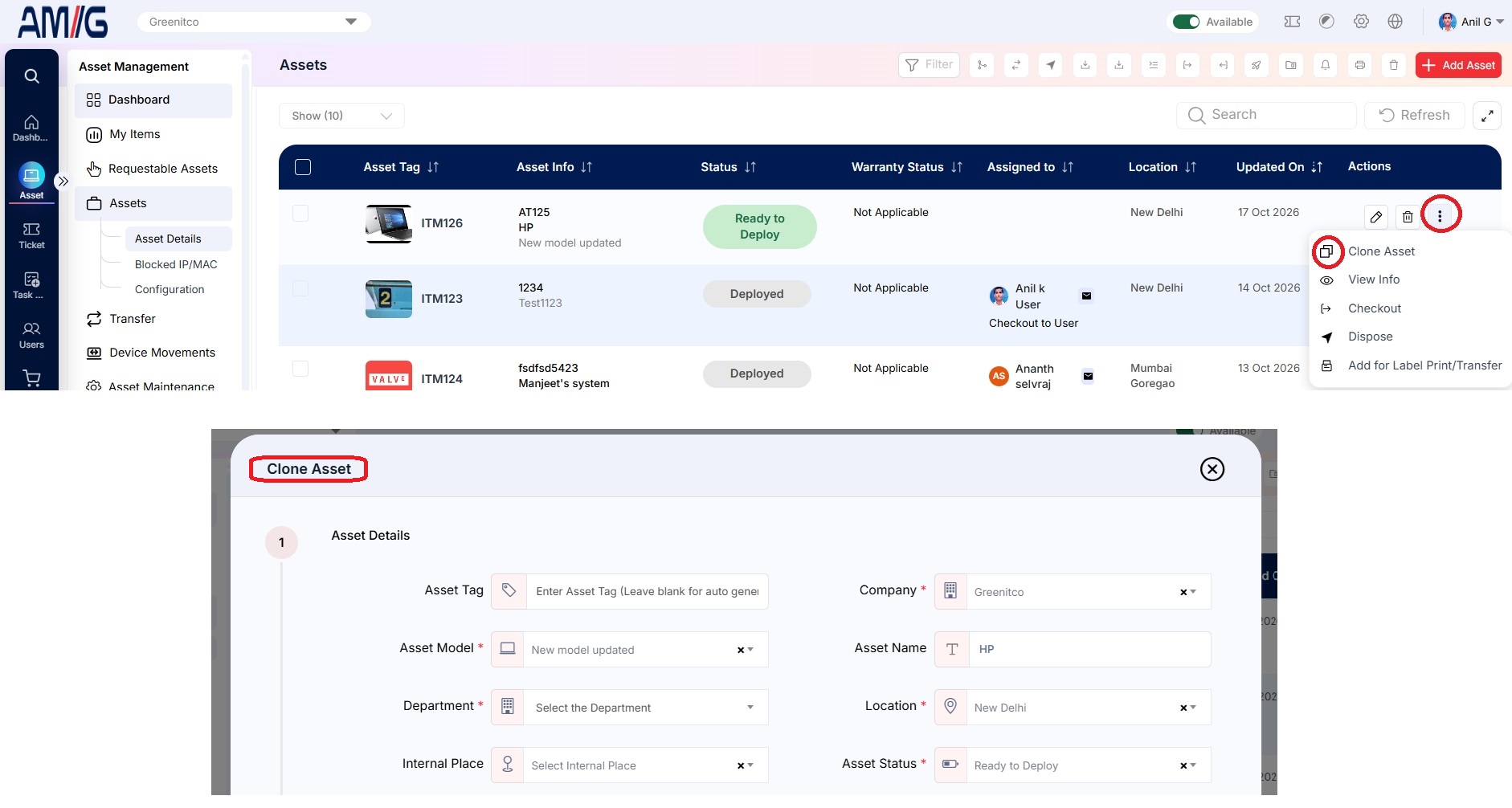1512x808 pixels.
Task: Open the Users module icon
Action: 31,335
